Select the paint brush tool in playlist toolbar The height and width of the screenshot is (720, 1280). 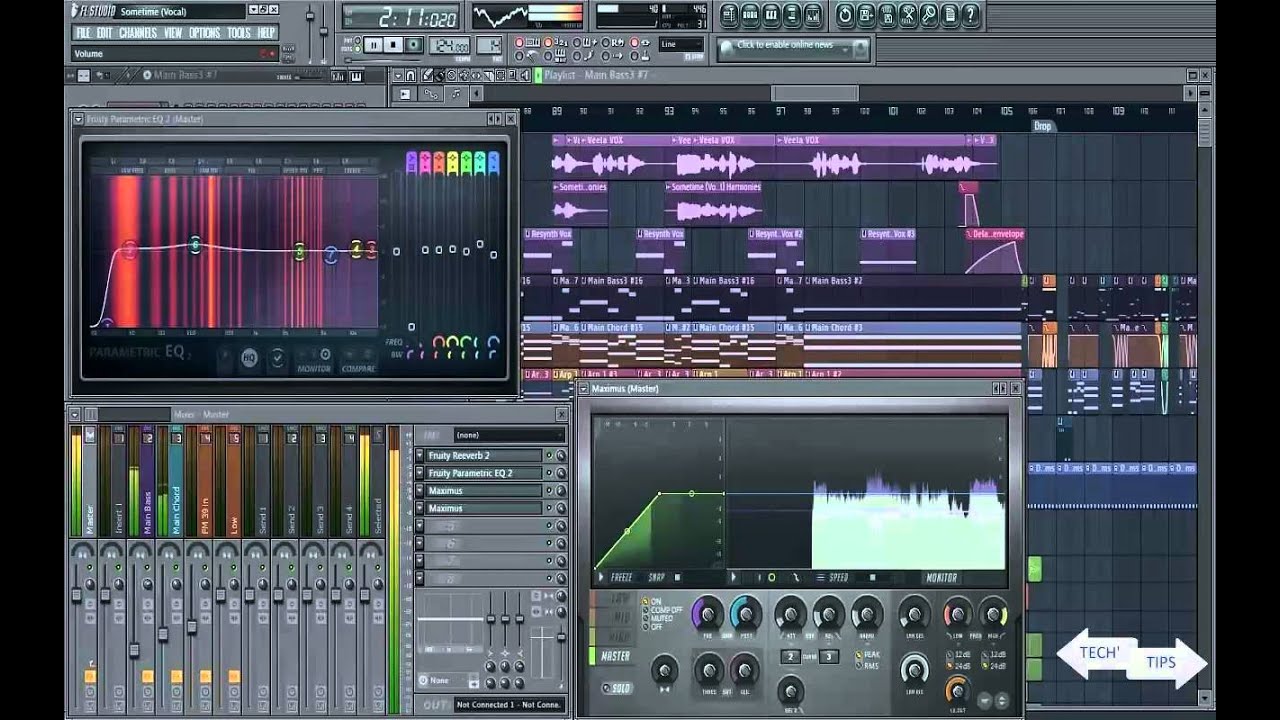[440, 75]
